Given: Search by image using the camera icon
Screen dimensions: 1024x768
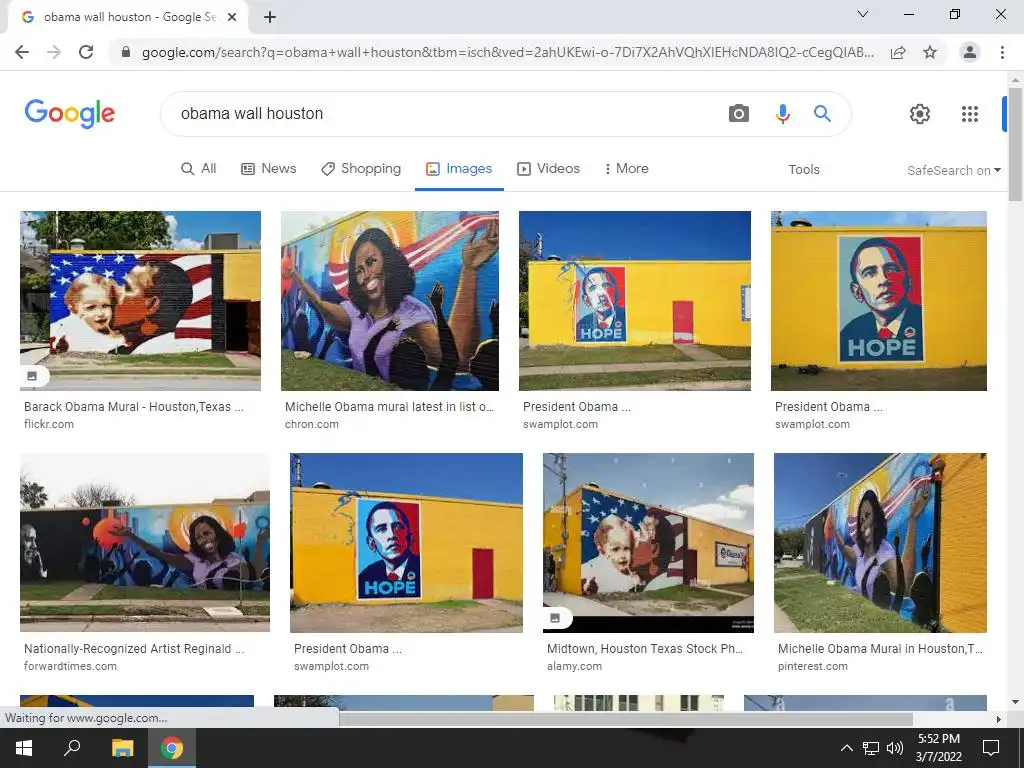Looking at the screenshot, I should click(x=739, y=114).
